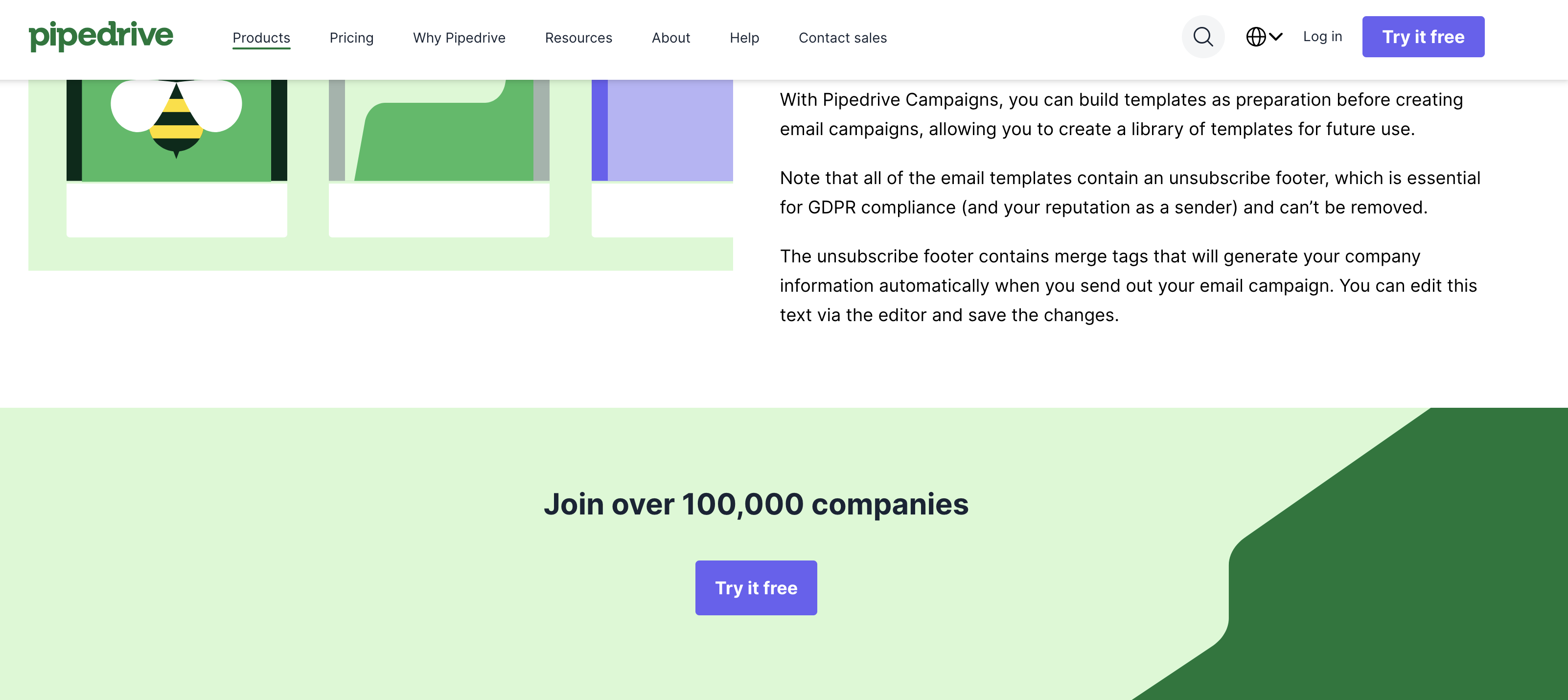Expand the Resources menu
Viewport: 1568px width, 700px height.
pyautogui.click(x=578, y=38)
